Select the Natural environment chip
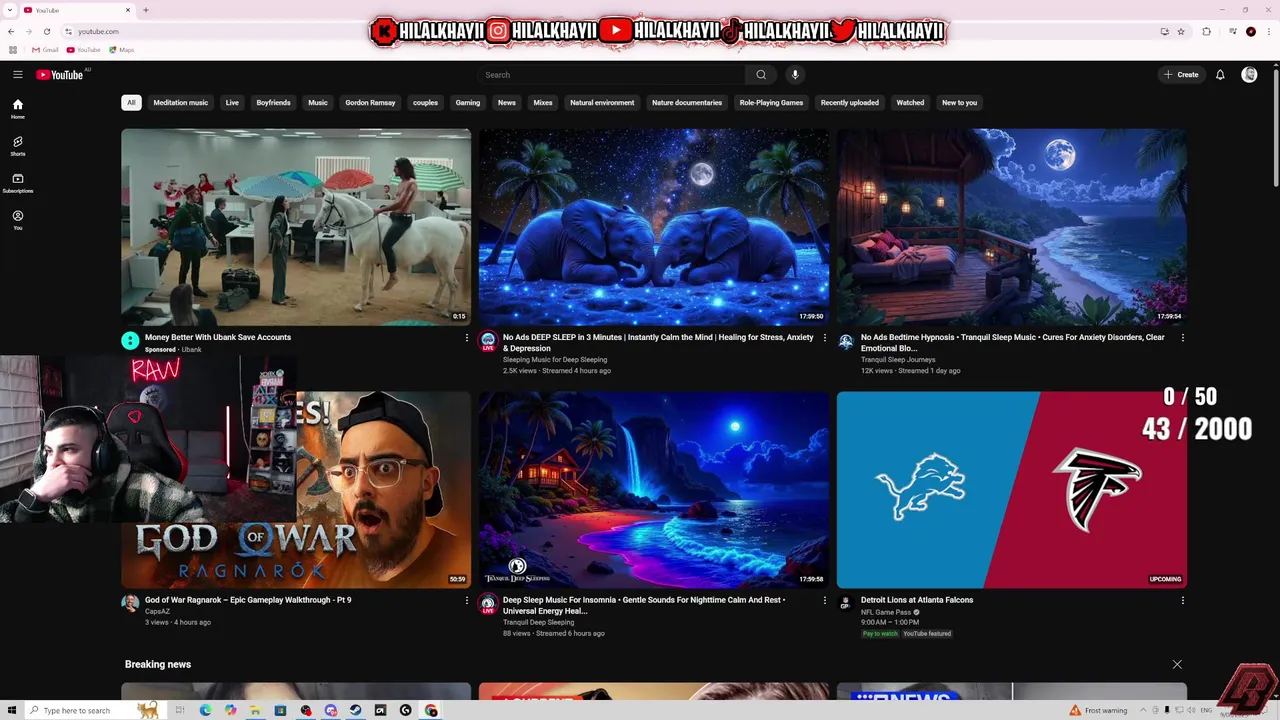 click(x=602, y=102)
